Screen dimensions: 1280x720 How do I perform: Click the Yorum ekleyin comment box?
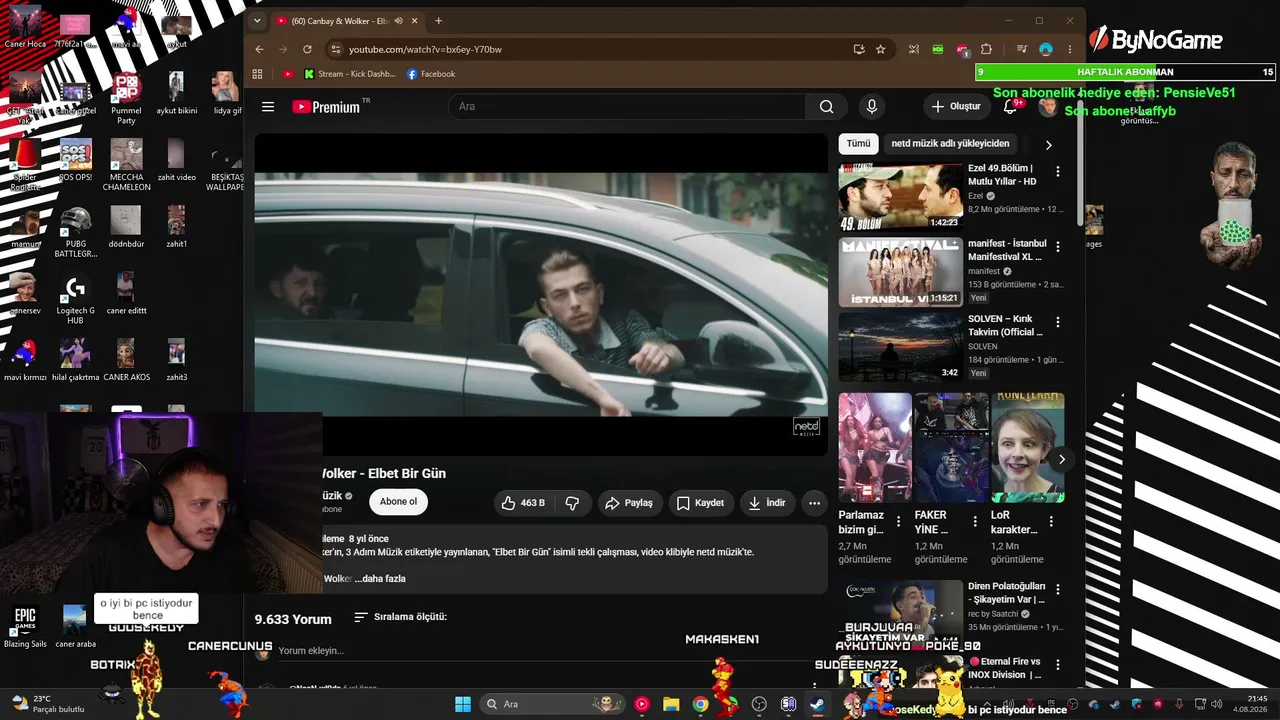311,651
